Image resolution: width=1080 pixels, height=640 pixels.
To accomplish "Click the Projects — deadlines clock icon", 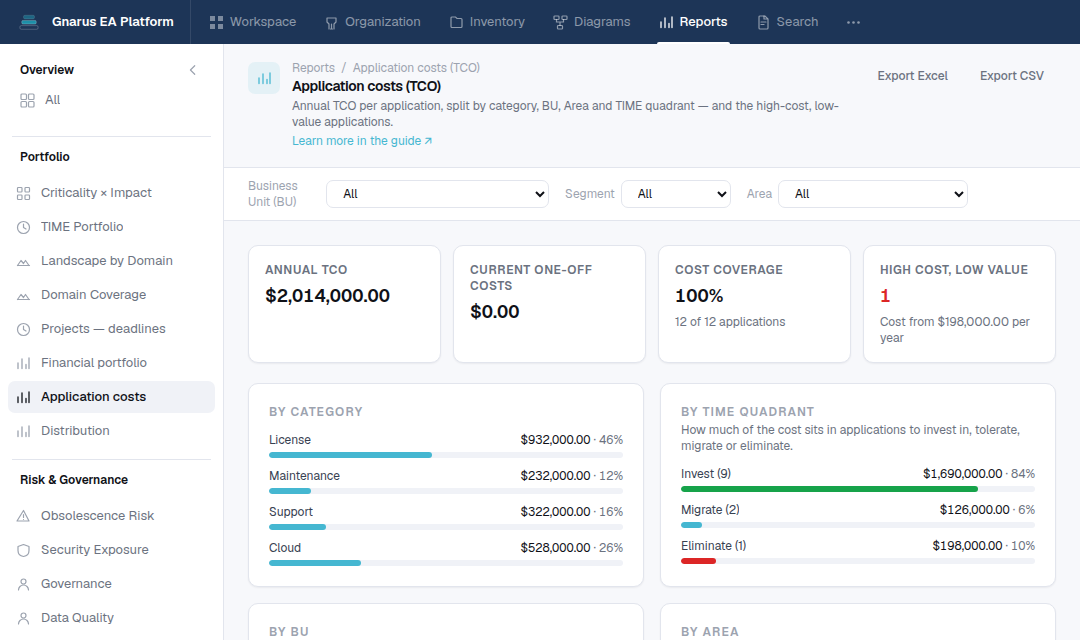I will 23,329.
